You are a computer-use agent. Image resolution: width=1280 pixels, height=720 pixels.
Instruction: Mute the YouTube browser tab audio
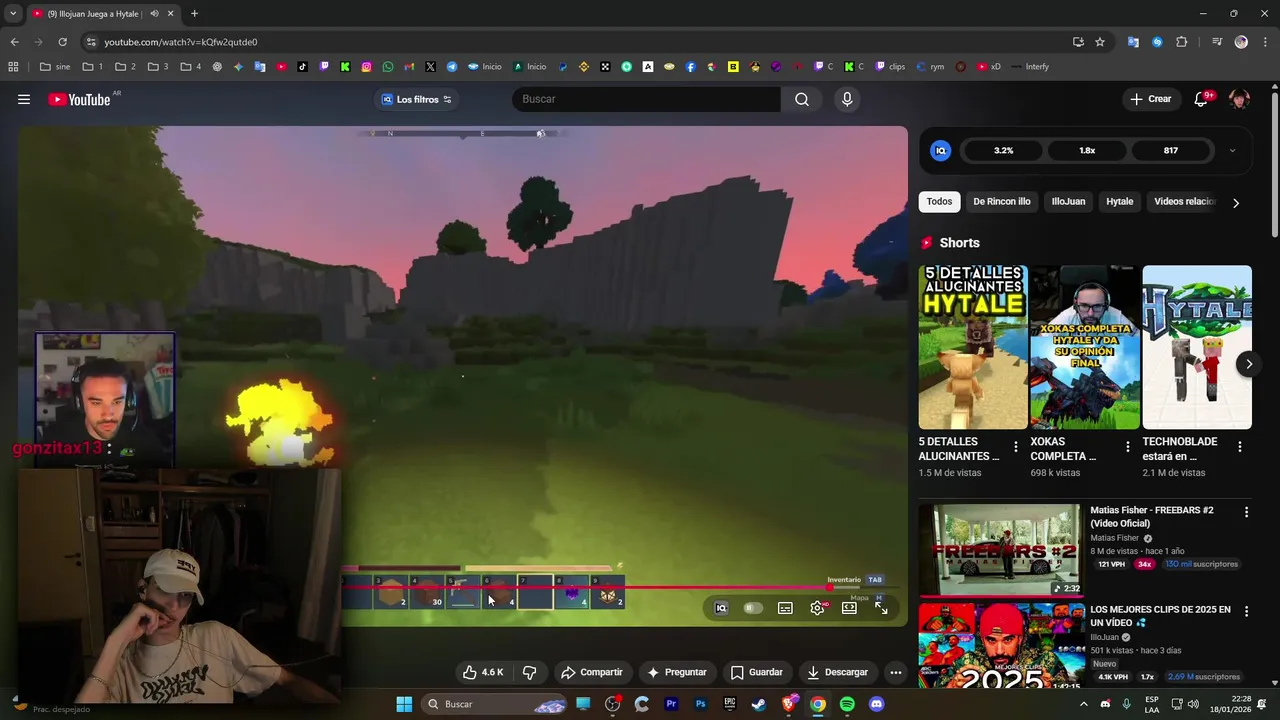[x=154, y=14]
